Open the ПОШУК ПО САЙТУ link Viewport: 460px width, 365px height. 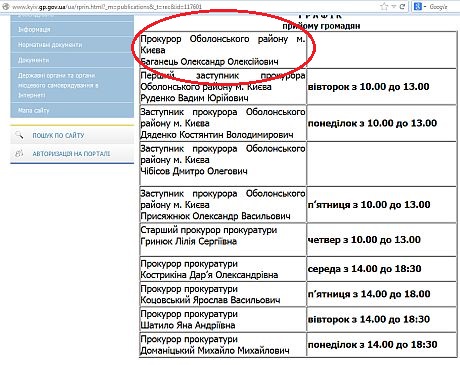pyautogui.click(x=58, y=136)
